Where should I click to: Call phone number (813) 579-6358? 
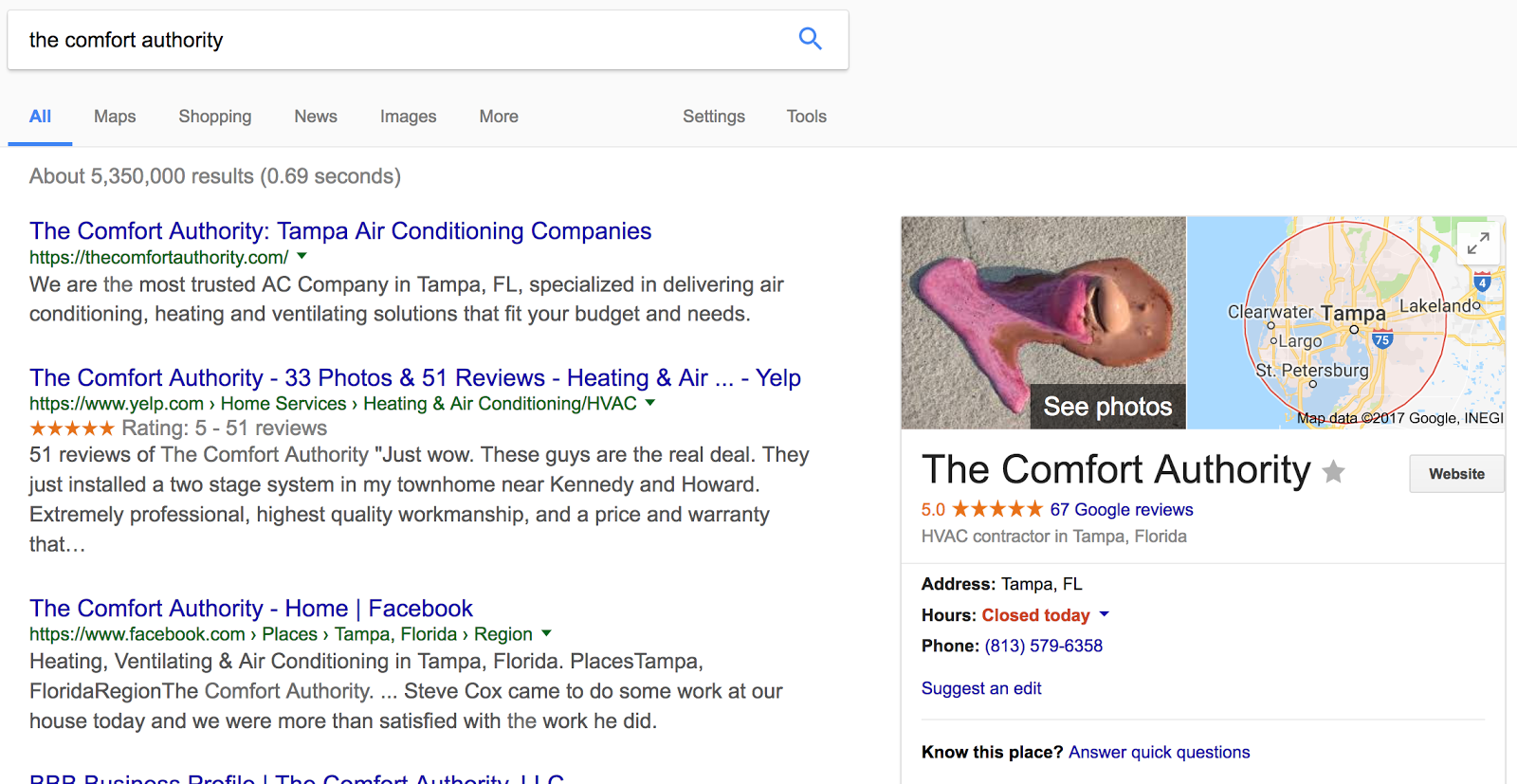tap(1043, 646)
